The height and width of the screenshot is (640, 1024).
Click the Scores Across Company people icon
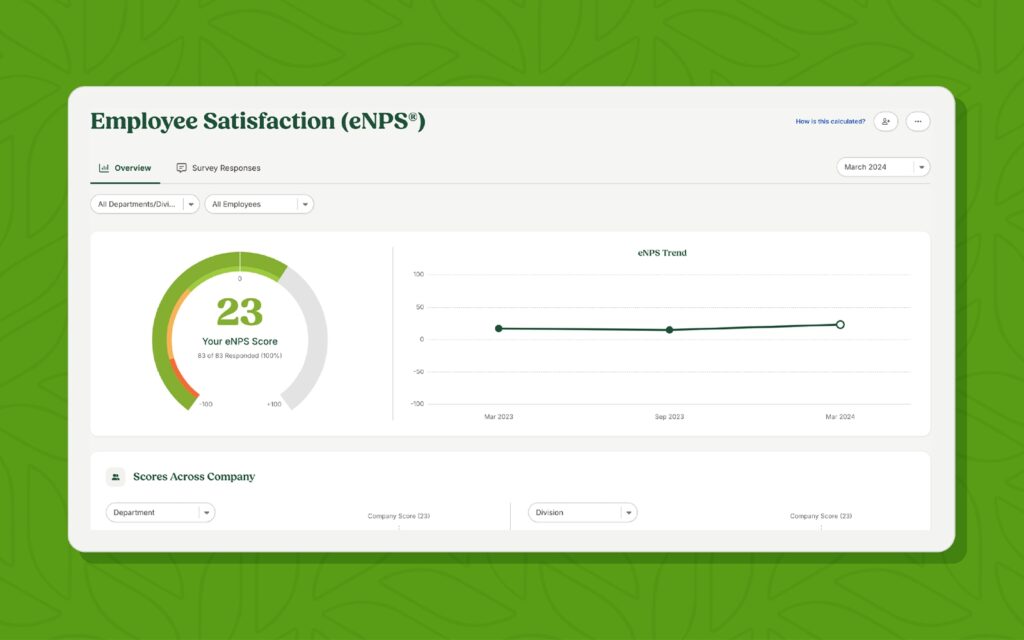[116, 477]
